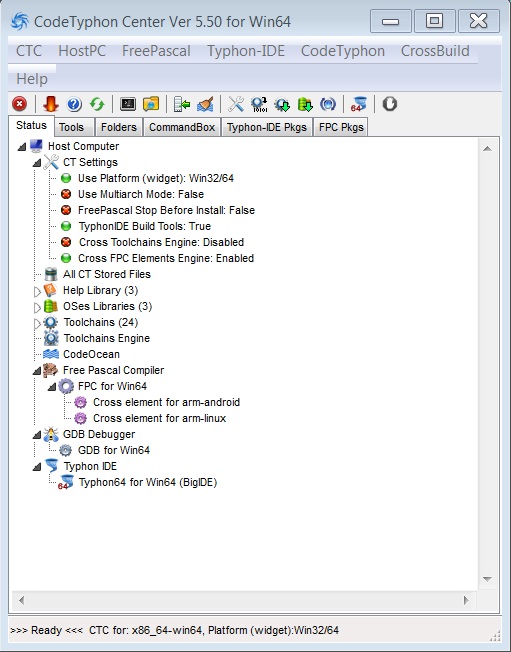The image size is (511, 652).
Task: Open the CTC menu
Action: click(29, 51)
